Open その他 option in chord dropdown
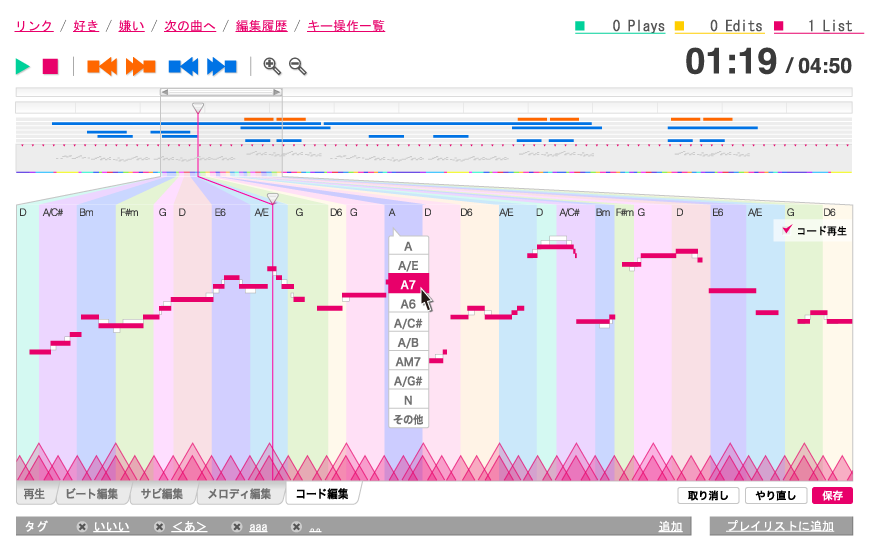 408,419
